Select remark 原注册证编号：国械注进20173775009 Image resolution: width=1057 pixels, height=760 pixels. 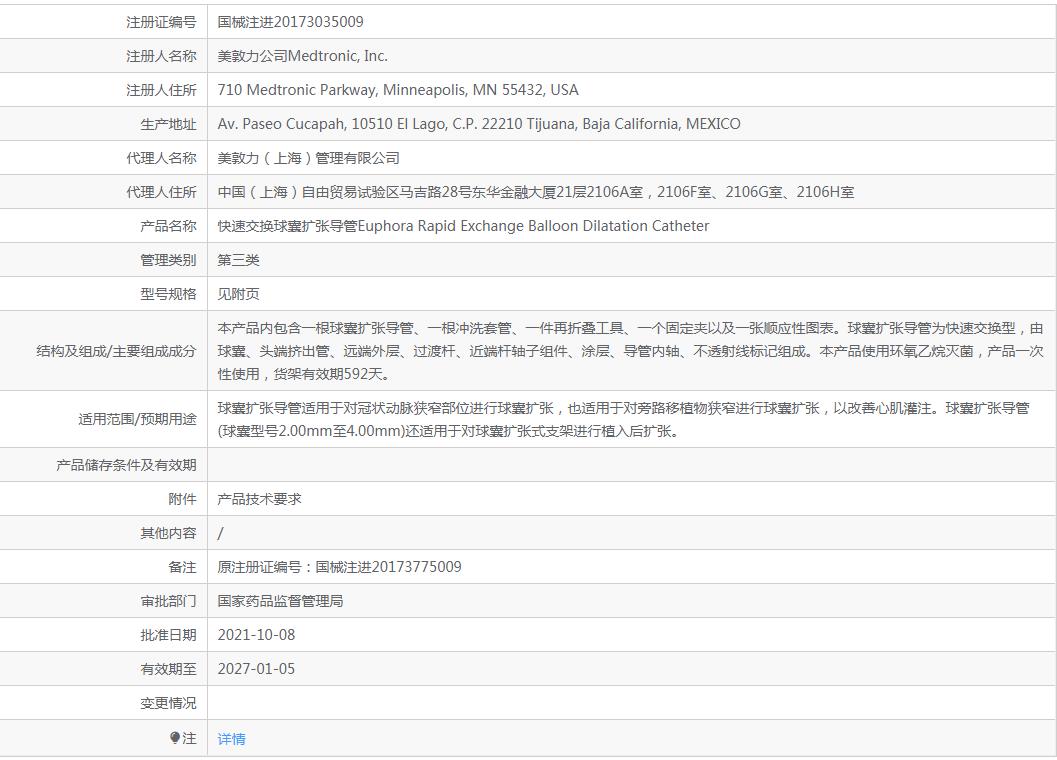[x=339, y=567]
